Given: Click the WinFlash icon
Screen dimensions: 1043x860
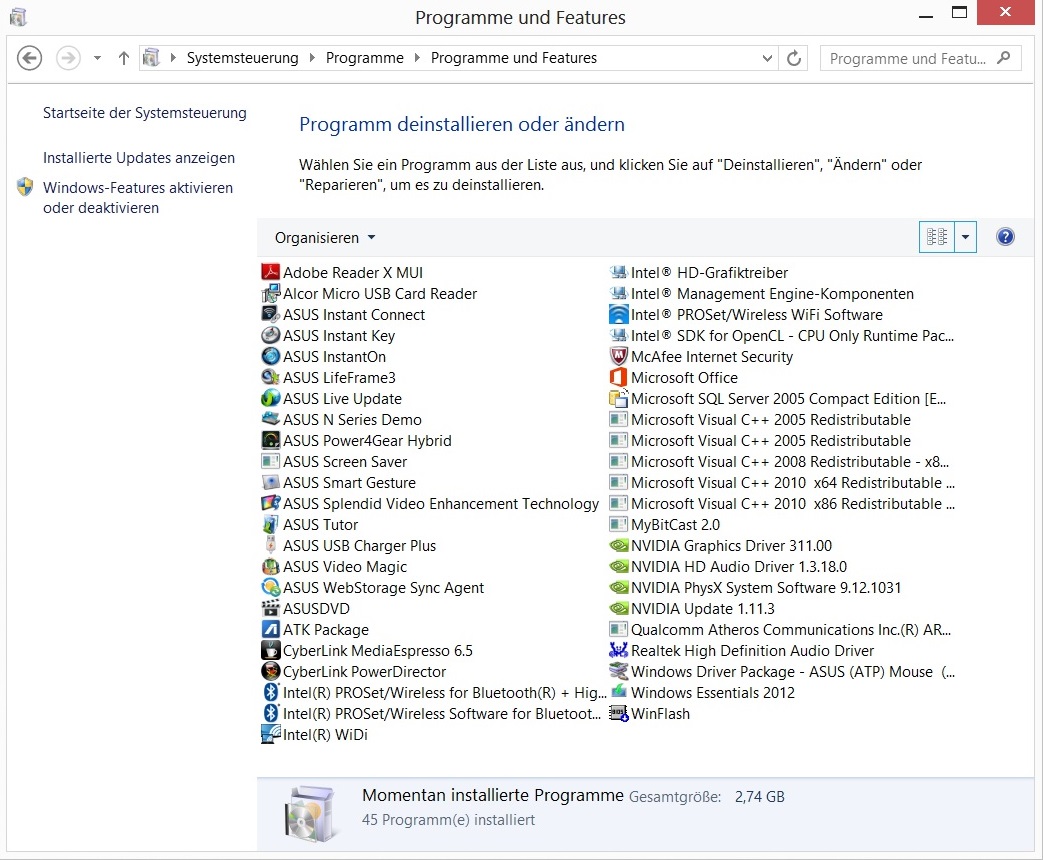Looking at the screenshot, I should (x=619, y=713).
